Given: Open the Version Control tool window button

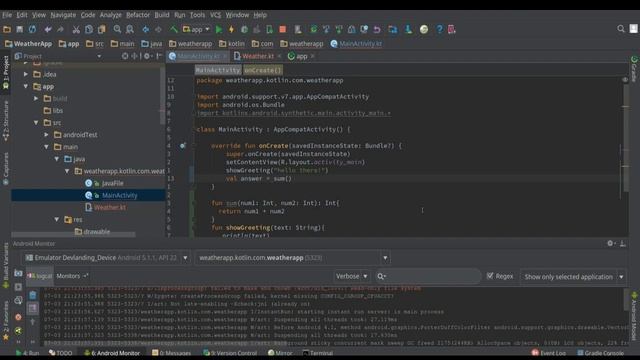Looking at the screenshot, I should (x=230, y=353).
